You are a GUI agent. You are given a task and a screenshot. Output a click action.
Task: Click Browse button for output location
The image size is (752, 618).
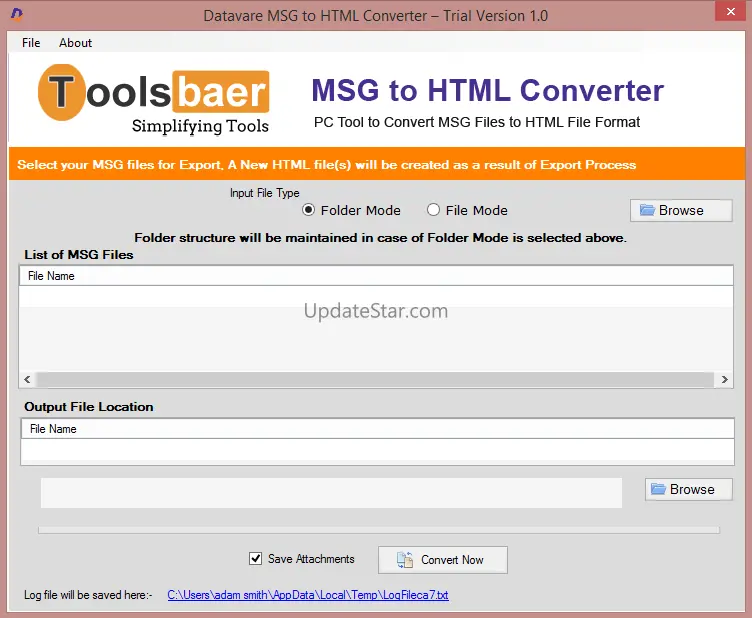tap(689, 489)
